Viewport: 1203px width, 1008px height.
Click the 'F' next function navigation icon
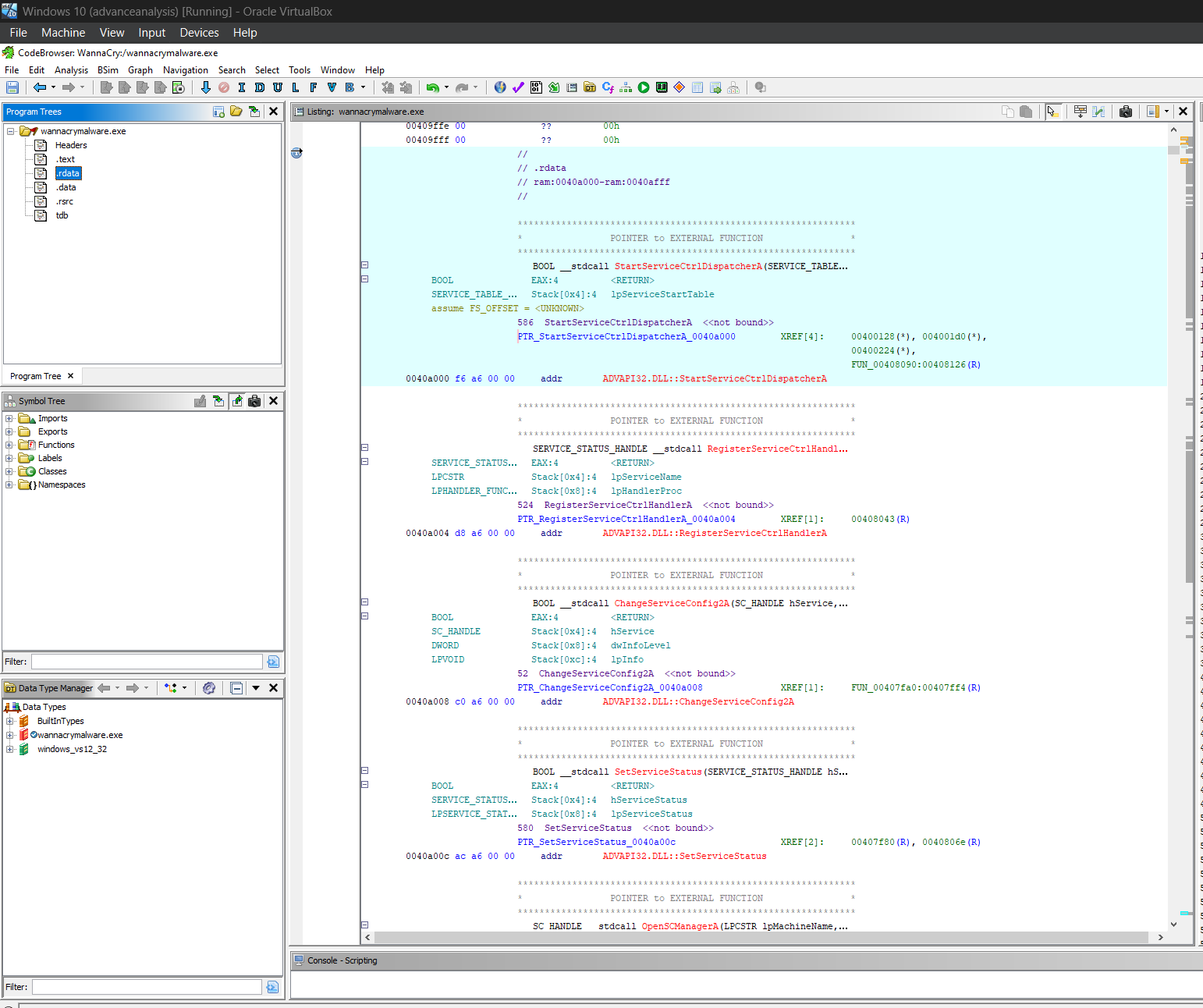click(x=314, y=87)
